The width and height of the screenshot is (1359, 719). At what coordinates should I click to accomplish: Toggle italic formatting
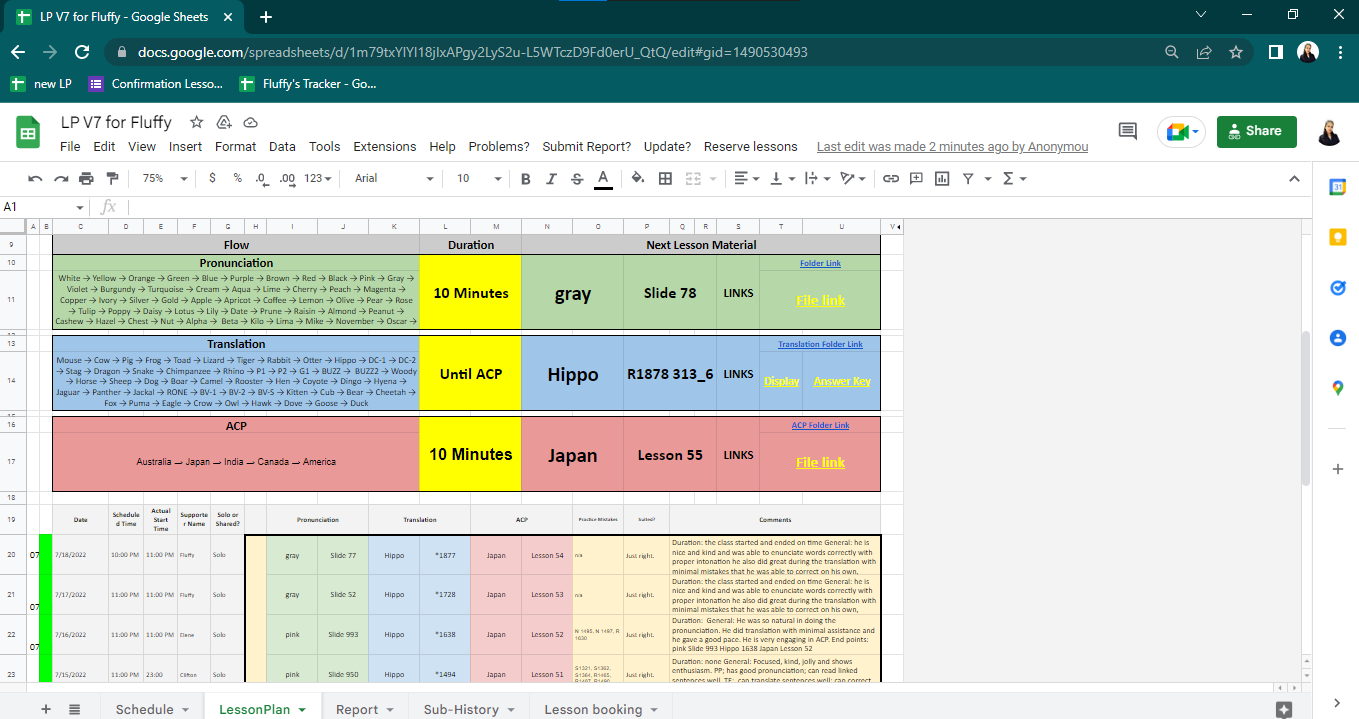point(551,178)
